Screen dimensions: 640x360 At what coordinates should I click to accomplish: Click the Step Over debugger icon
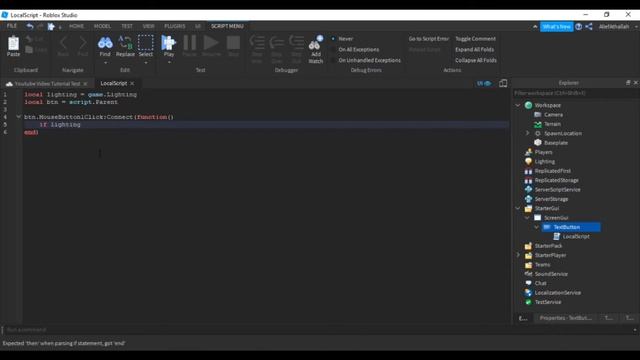tap(276, 42)
